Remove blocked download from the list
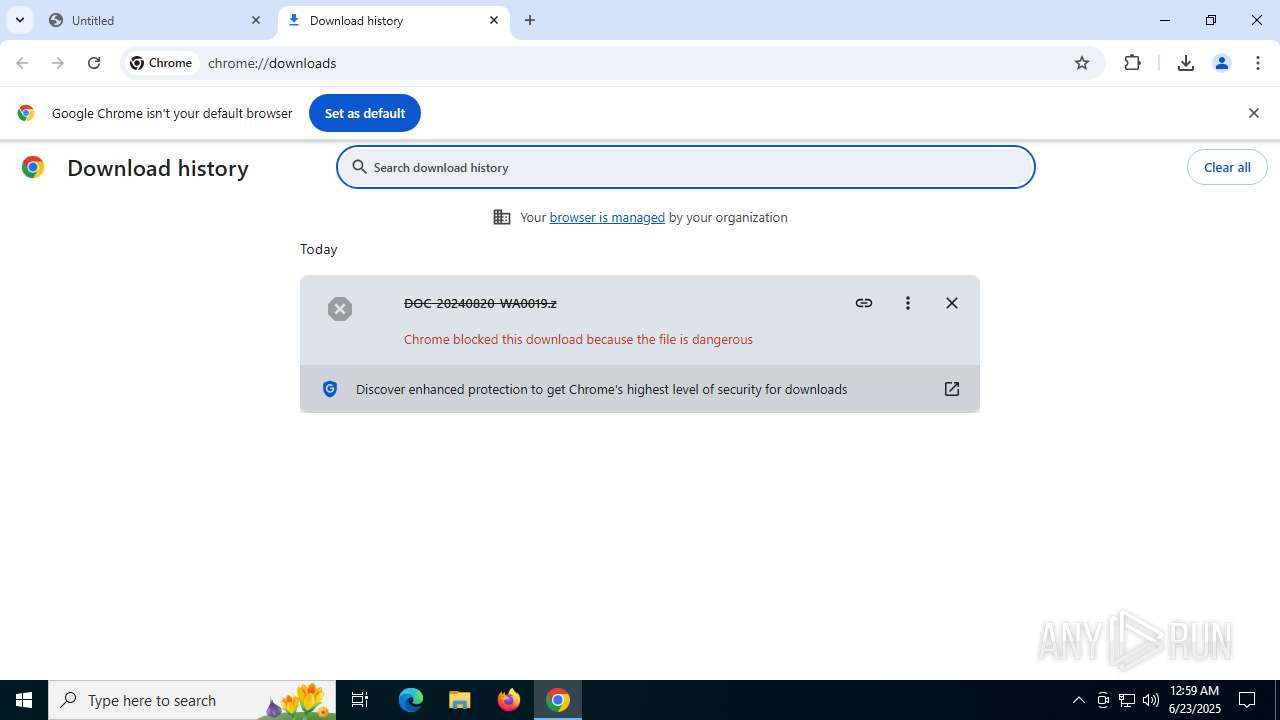This screenshot has width=1280, height=720. coord(952,303)
